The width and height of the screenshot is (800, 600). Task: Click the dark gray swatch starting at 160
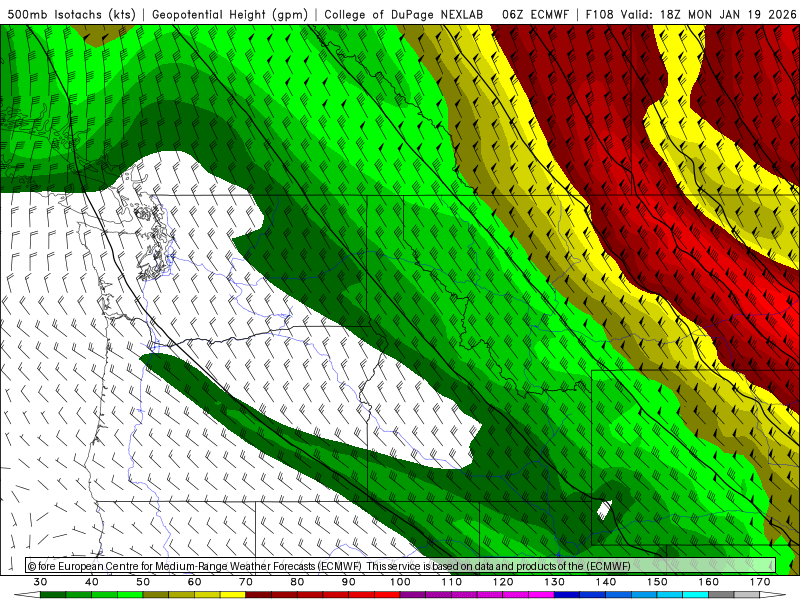pyautogui.click(x=721, y=595)
